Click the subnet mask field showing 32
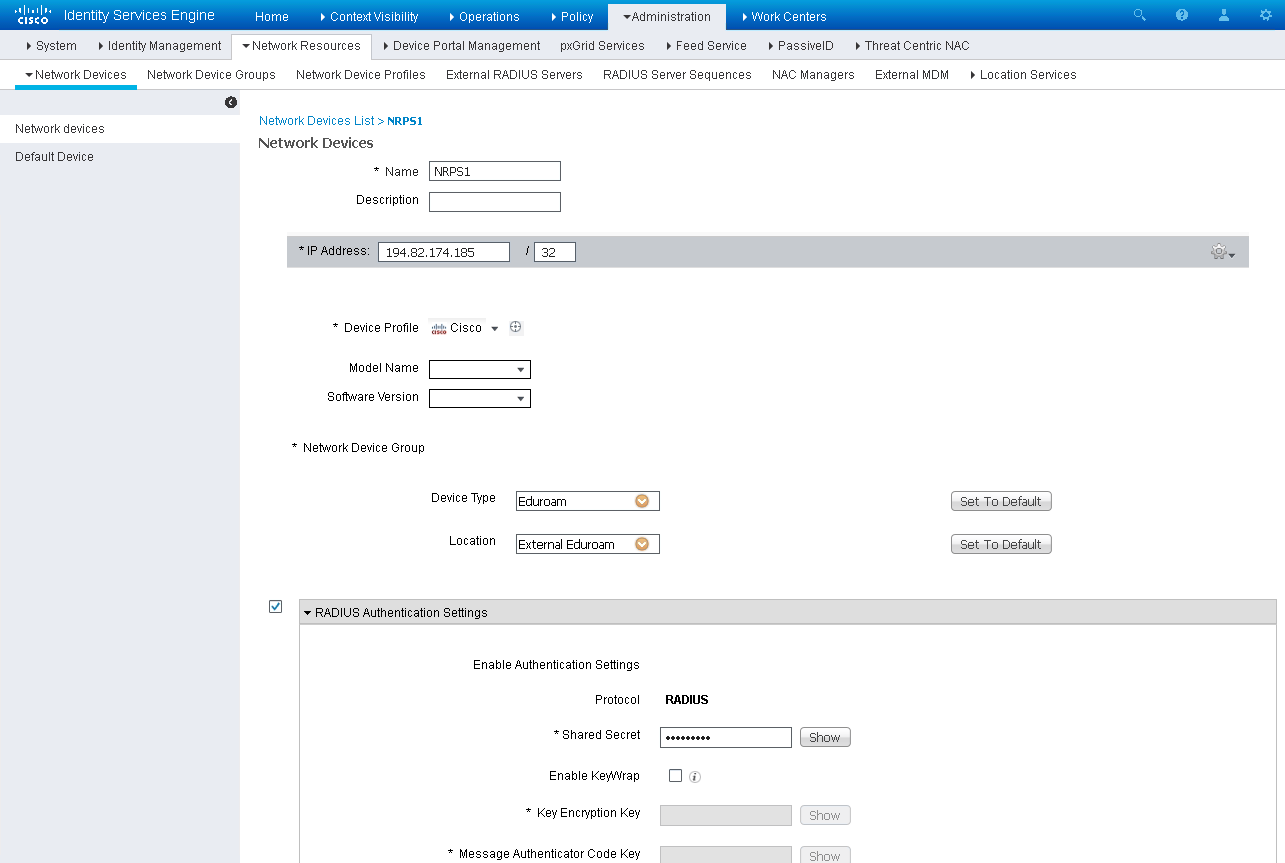 coord(555,252)
